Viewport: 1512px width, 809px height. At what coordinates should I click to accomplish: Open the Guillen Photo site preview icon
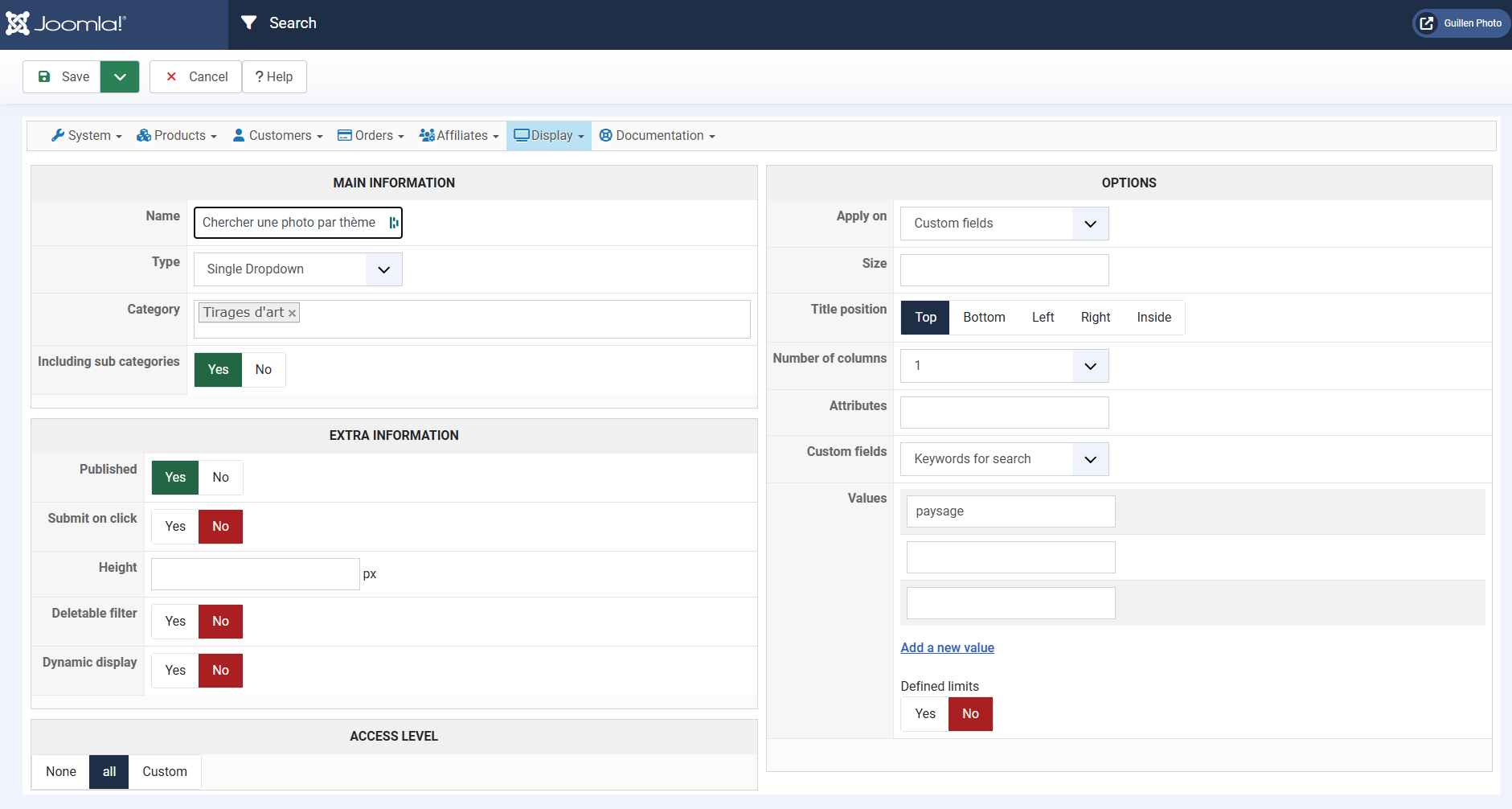point(1427,23)
